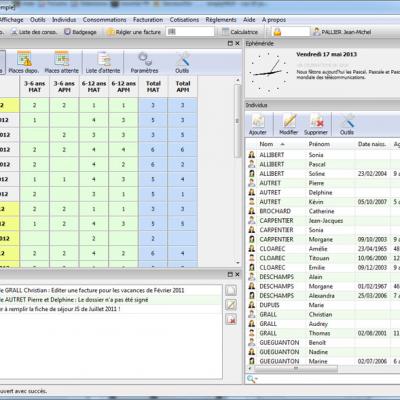Sort by the Date naiss. column header
The width and height of the screenshot is (400, 400).
point(372,144)
